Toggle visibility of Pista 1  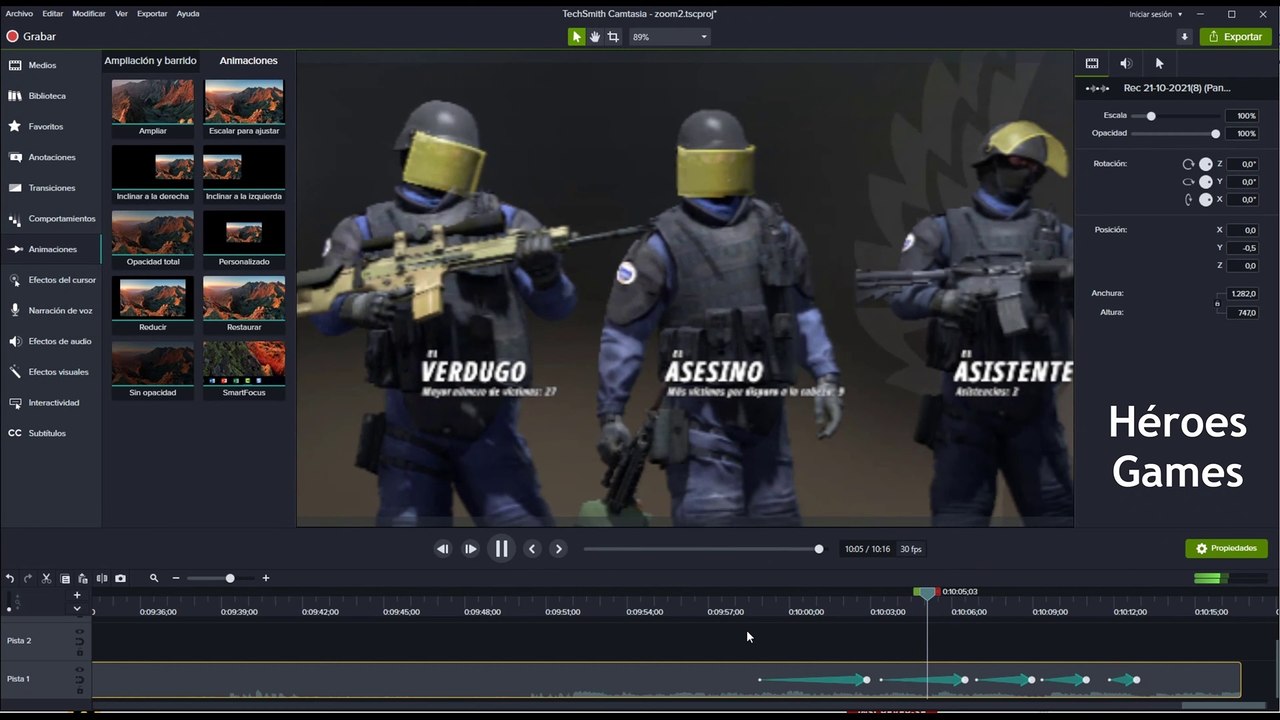pyautogui.click(x=80, y=670)
